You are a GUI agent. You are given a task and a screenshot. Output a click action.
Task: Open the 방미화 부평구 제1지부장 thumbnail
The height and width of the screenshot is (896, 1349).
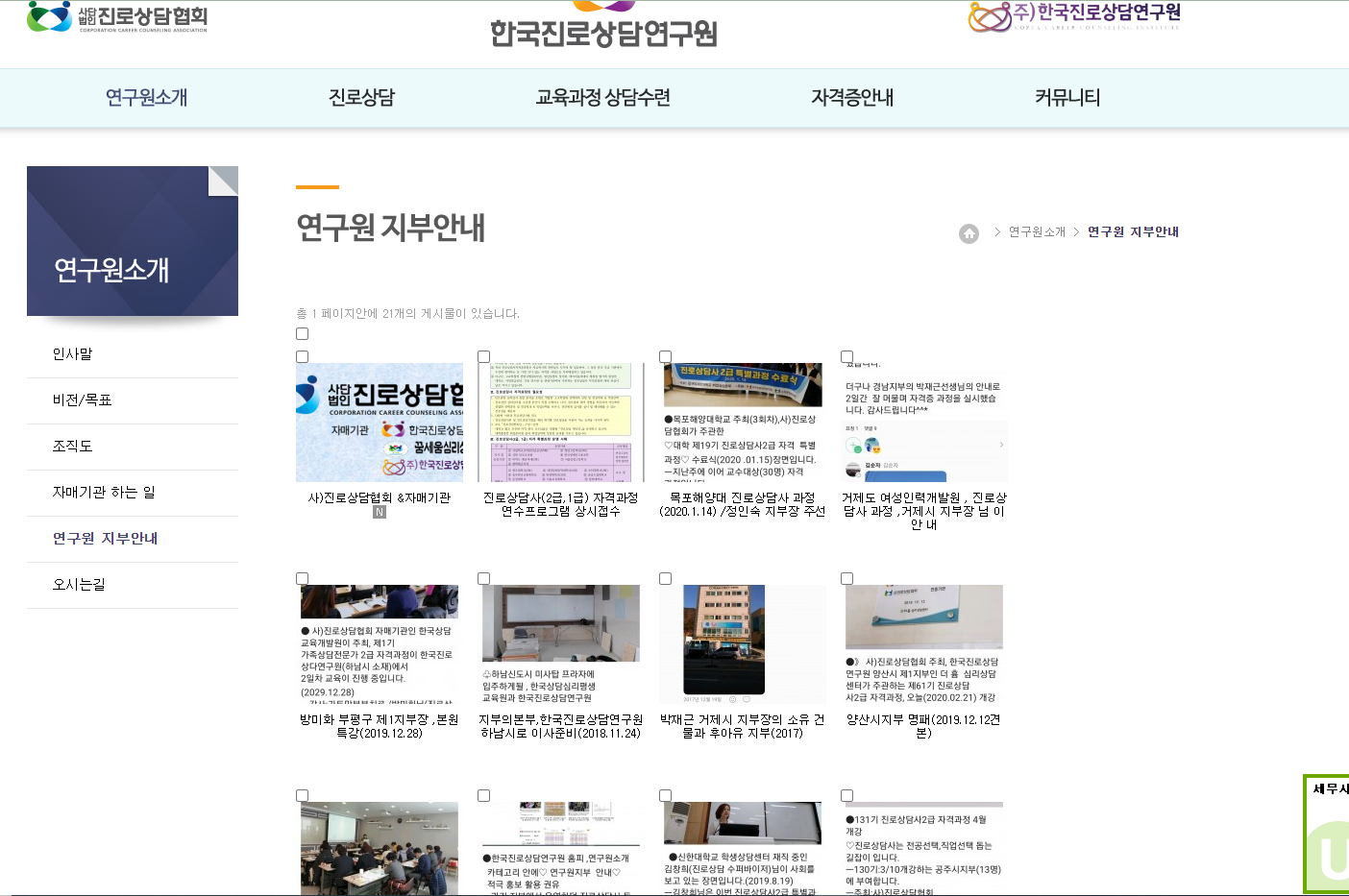380,644
